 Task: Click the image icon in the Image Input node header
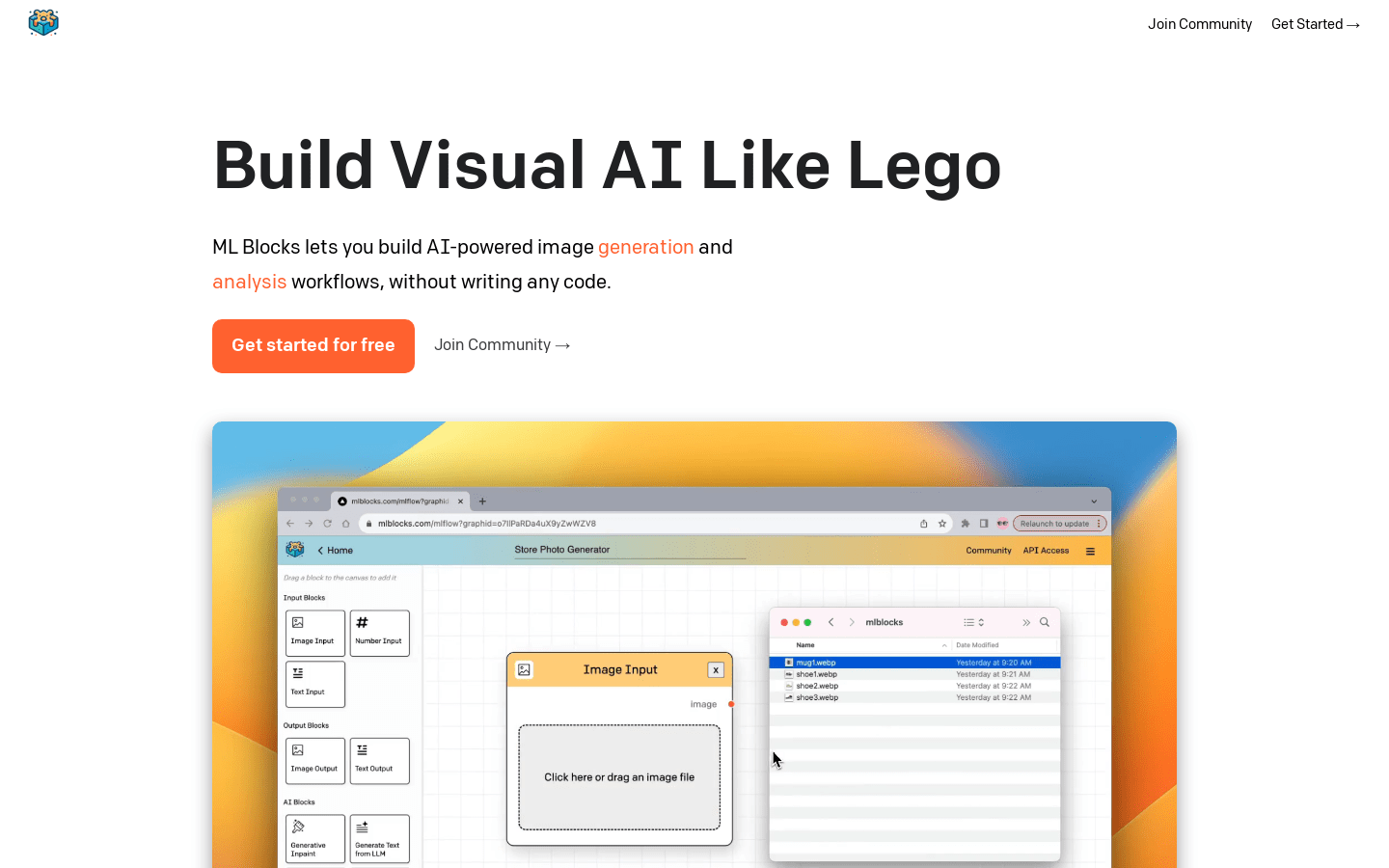(524, 669)
